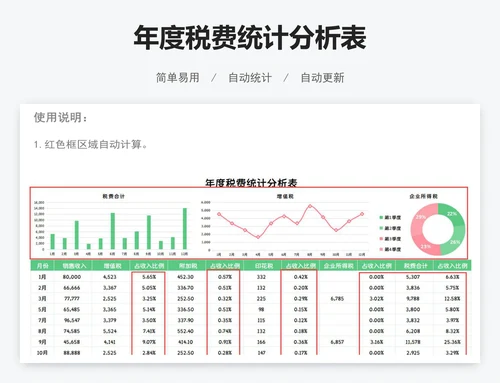Click the sales cell 88,888
This screenshot has width=500, height=383.
[x=72, y=353]
